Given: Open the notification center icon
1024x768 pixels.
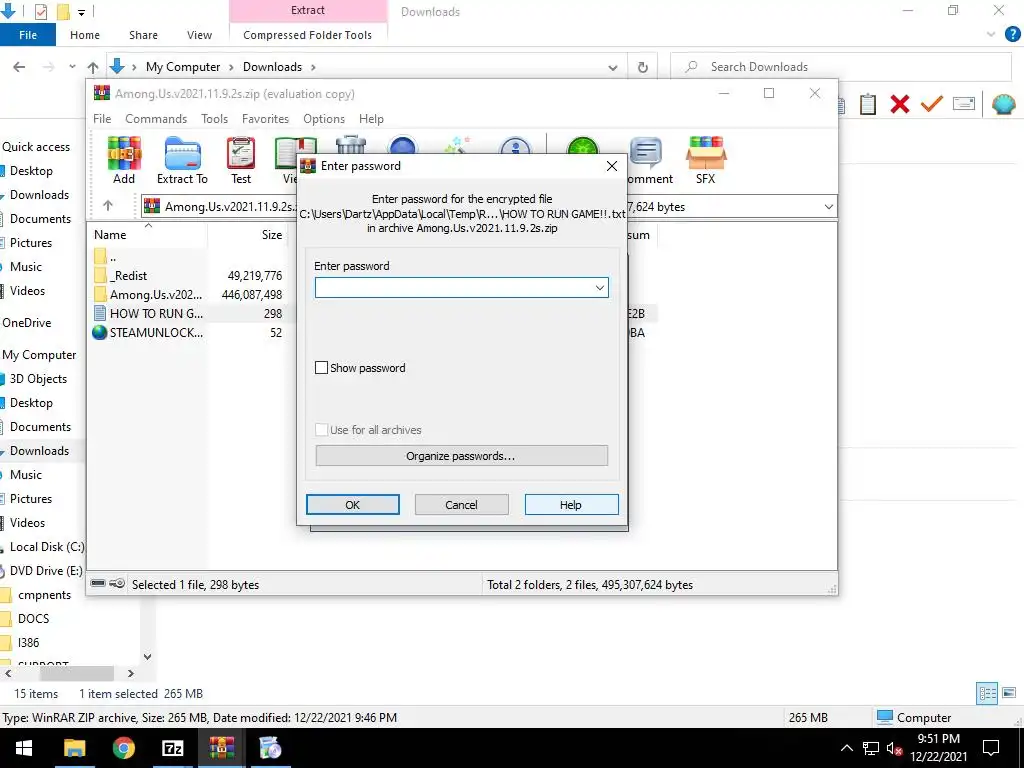Looking at the screenshot, I should [x=991, y=748].
